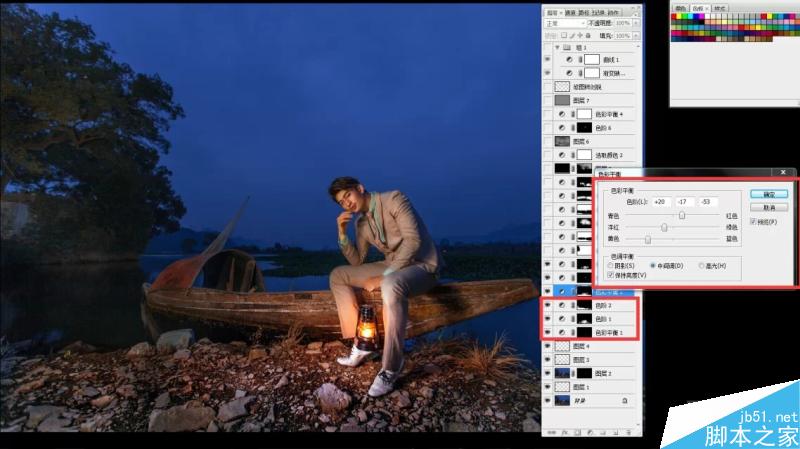Select the 图层 6 layer row
This screenshot has width=800, height=449.
590,141
